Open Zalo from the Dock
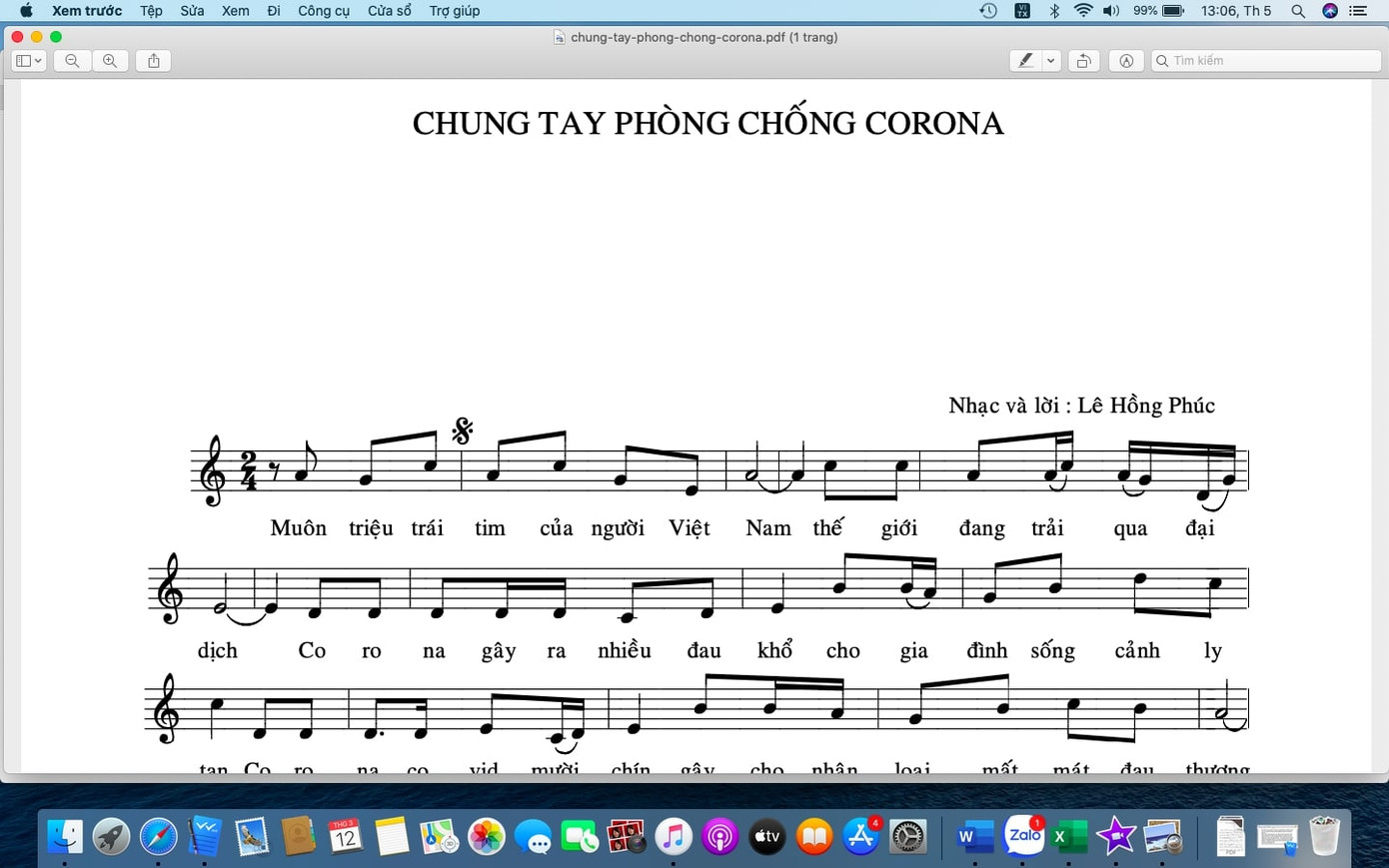The width and height of the screenshot is (1389, 868). click(1023, 837)
